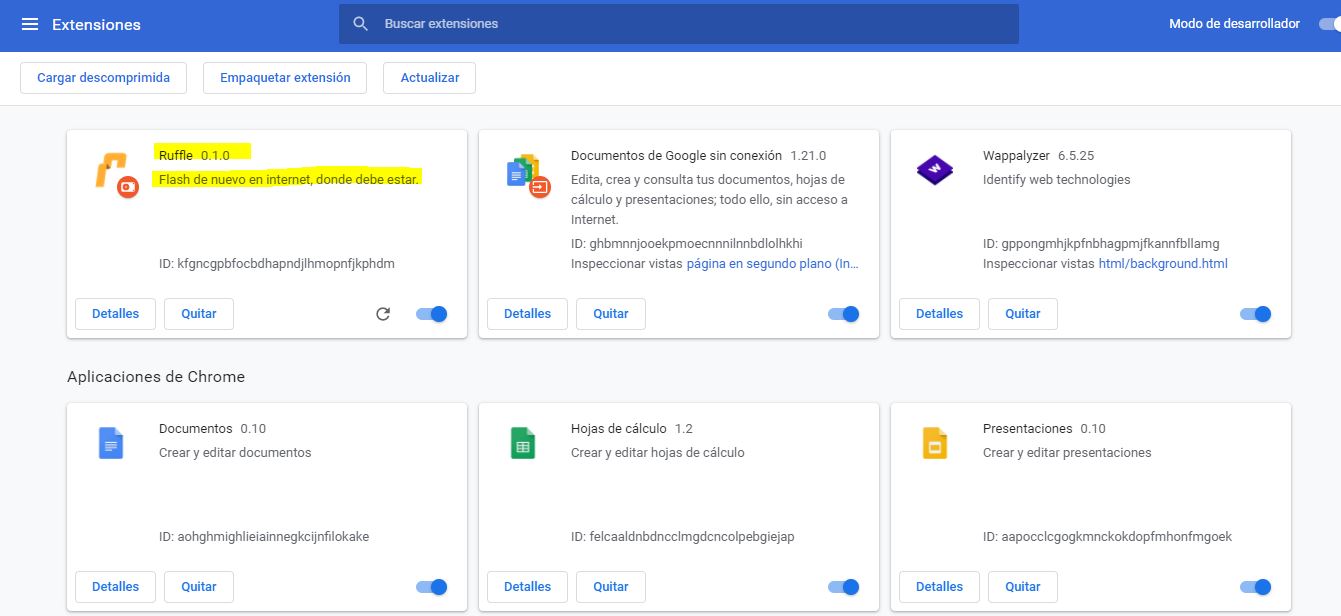Screen dimensions: 1341x616
Task: Click the Hojas ID felcaaldnbdncclmgdcncolpebgiejap text
Action: point(683,537)
